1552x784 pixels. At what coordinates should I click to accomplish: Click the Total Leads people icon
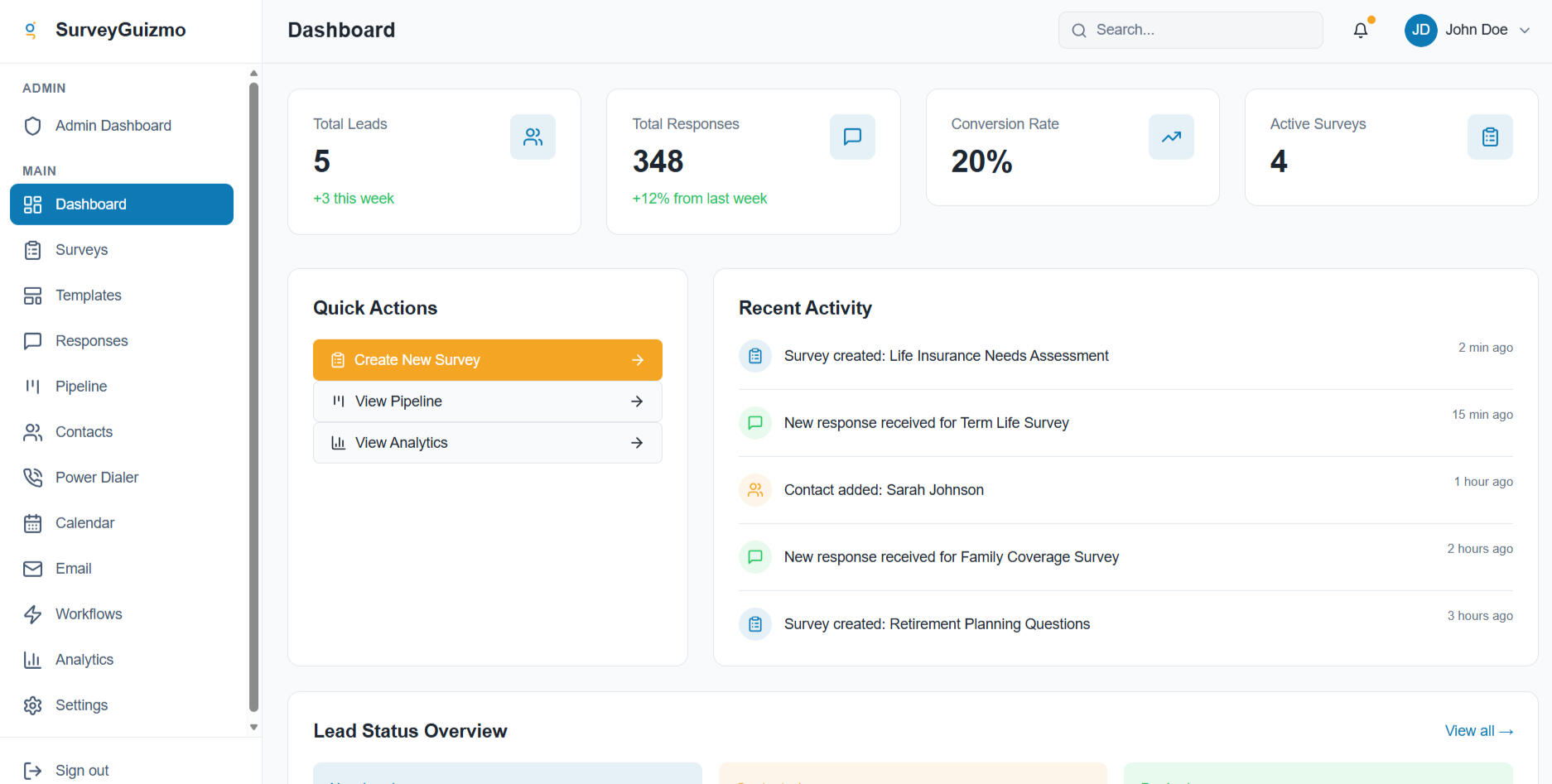(x=533, y=137)
